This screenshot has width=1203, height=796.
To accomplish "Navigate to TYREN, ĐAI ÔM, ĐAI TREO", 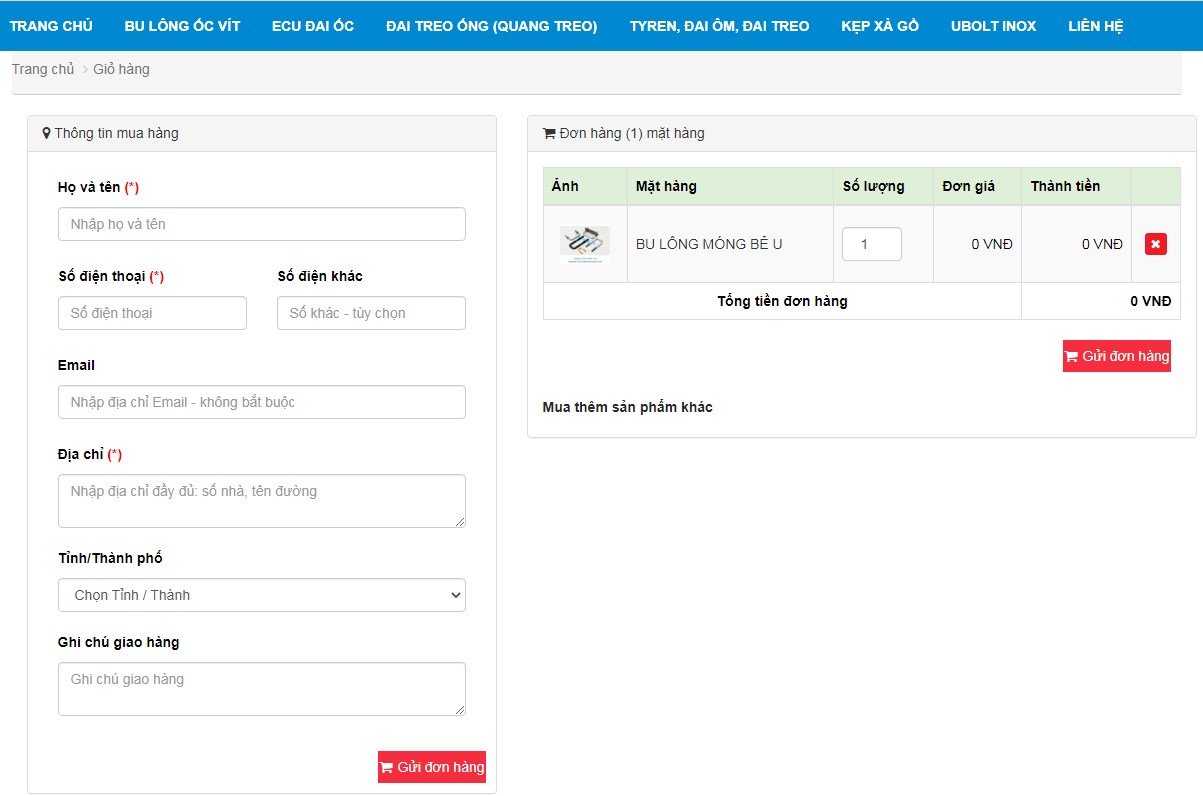I will pyautogui.click(x=719, y=26).
